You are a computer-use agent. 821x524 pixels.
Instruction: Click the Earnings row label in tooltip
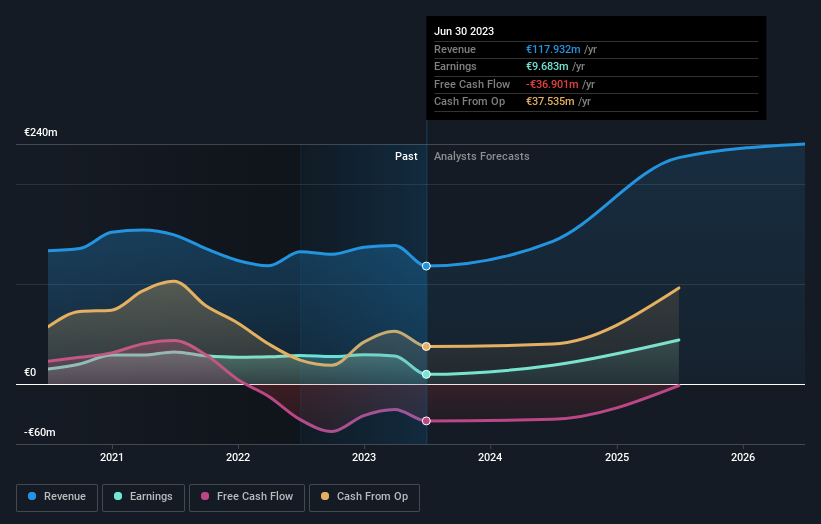(x=456, y=66)
